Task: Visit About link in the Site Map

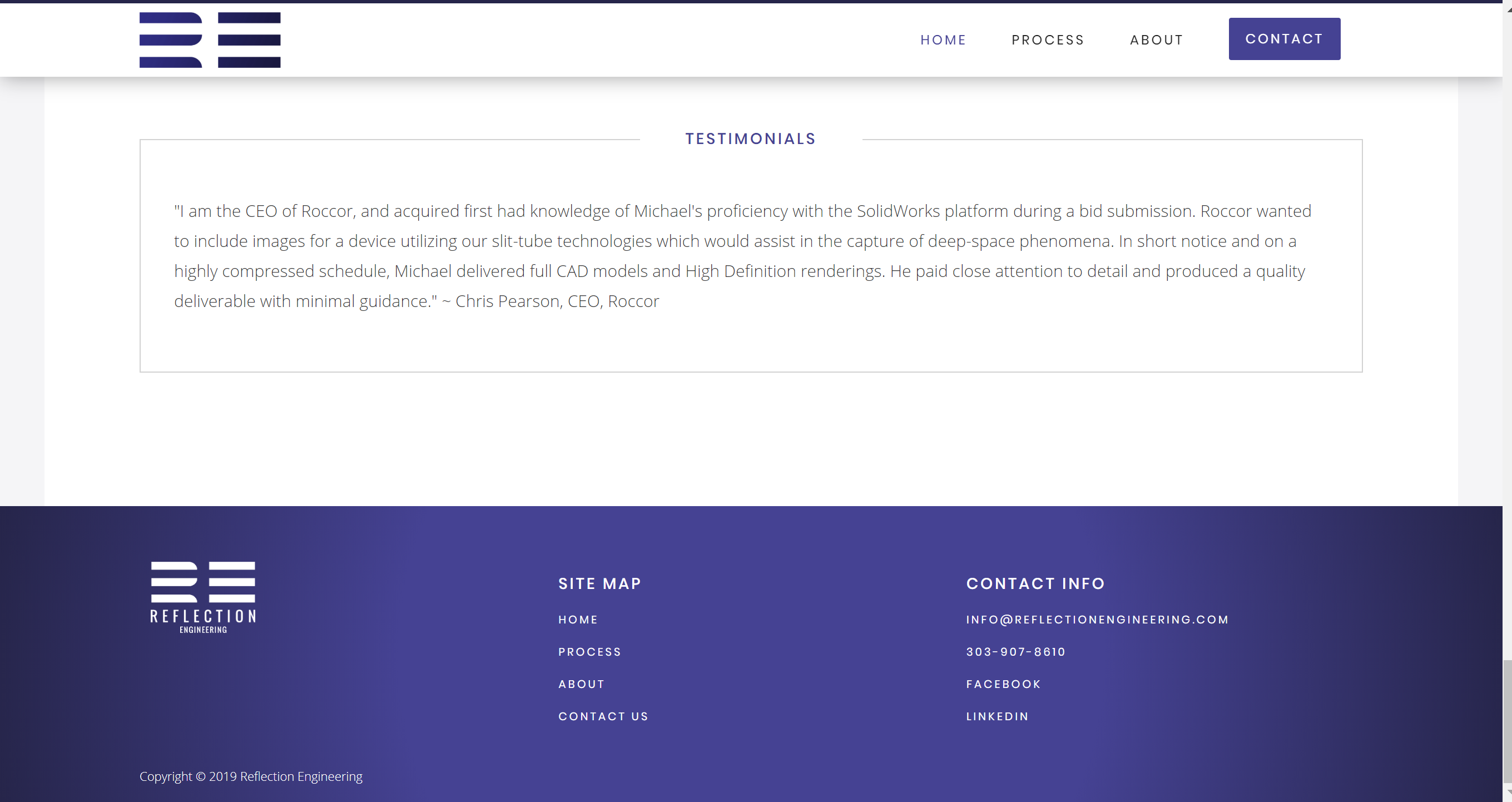Action: pos(581,684)
